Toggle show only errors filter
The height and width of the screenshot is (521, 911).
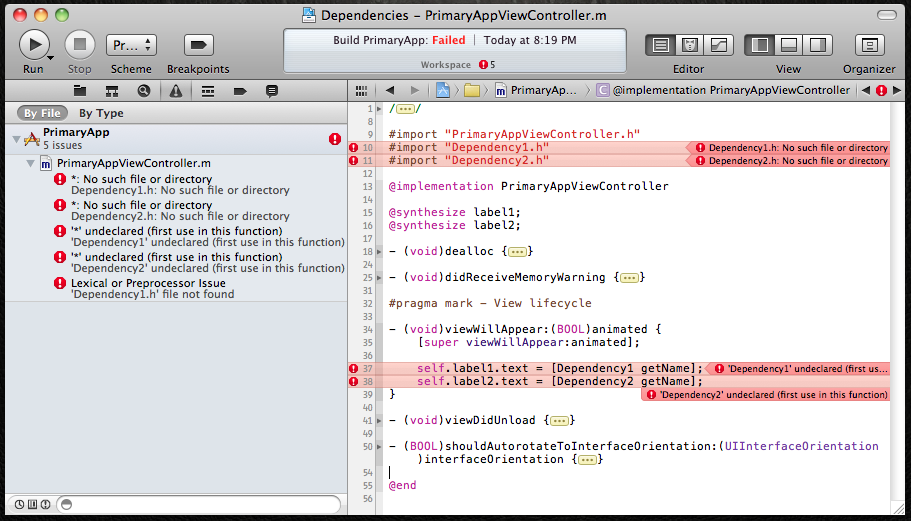coord(45,505)
